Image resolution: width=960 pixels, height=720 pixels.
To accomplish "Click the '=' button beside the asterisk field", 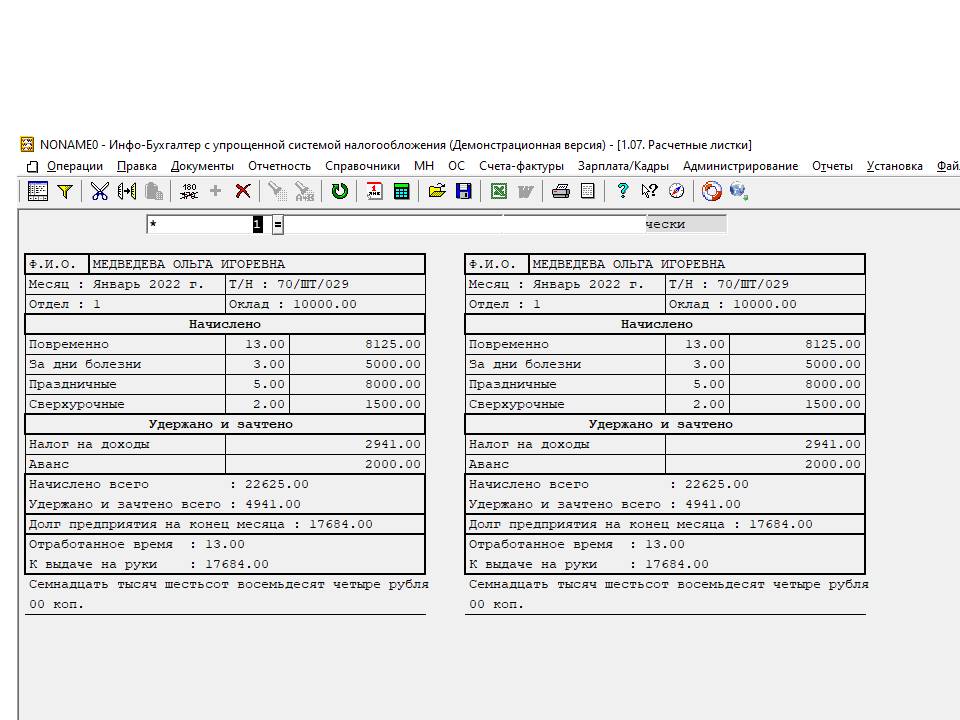I will pyautogui.click(x=278, y=225).
